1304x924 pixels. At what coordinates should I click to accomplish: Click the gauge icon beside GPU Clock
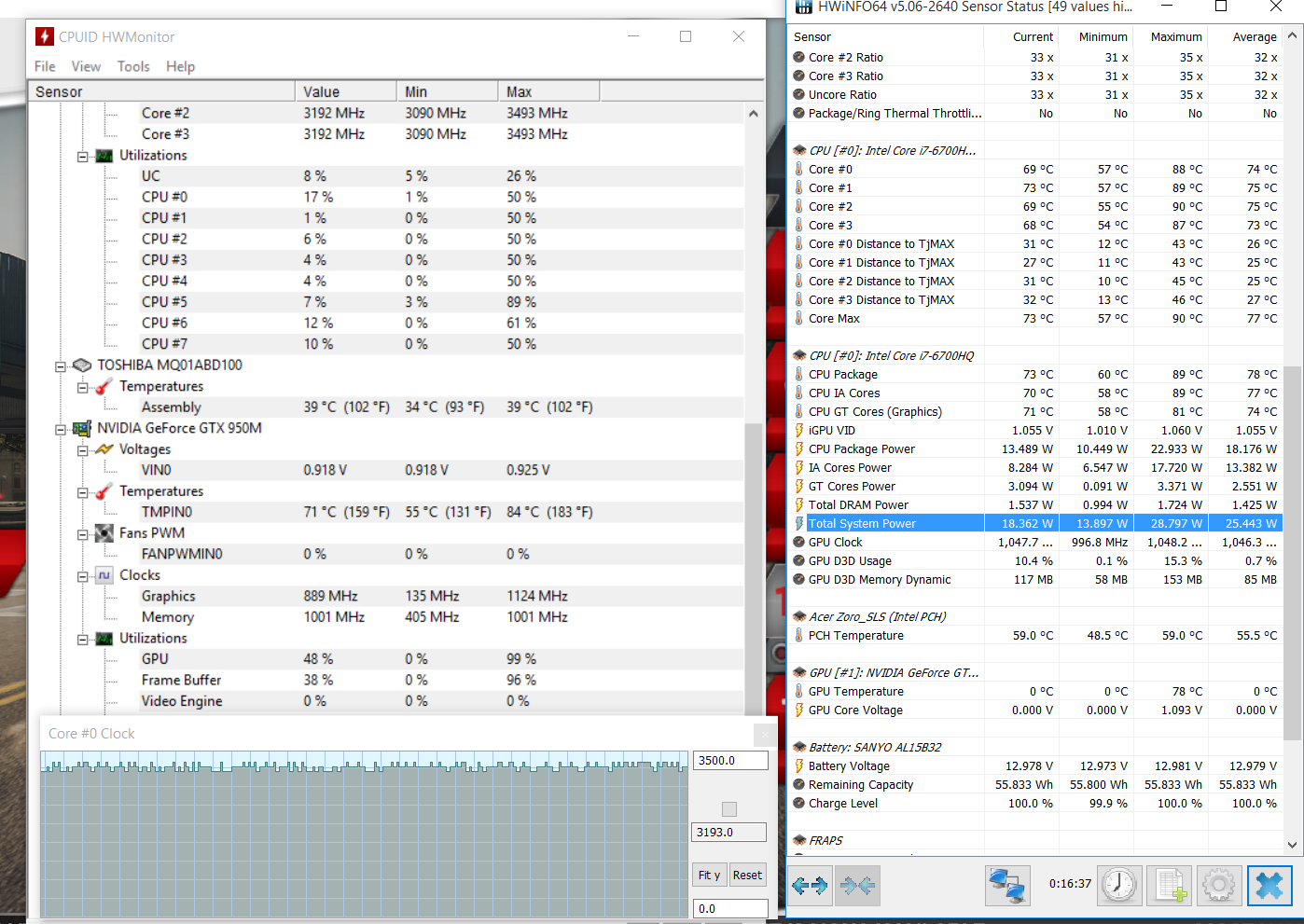pyautogui.click(x=799, y=542)
